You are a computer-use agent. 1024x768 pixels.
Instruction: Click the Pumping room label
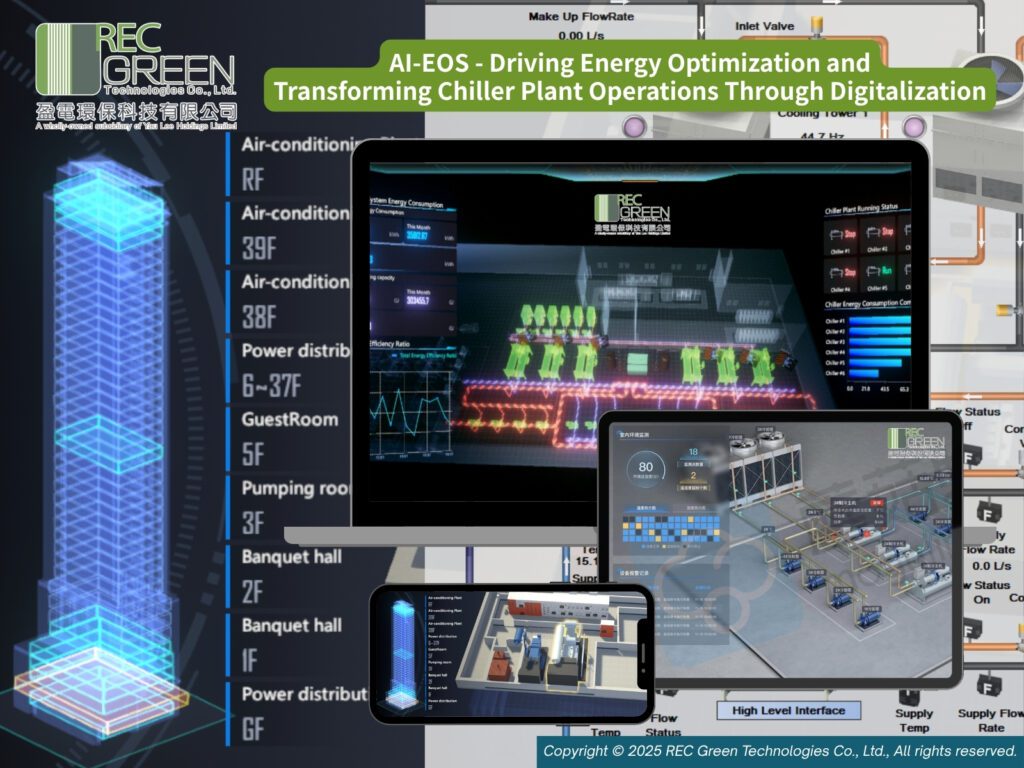296,488
